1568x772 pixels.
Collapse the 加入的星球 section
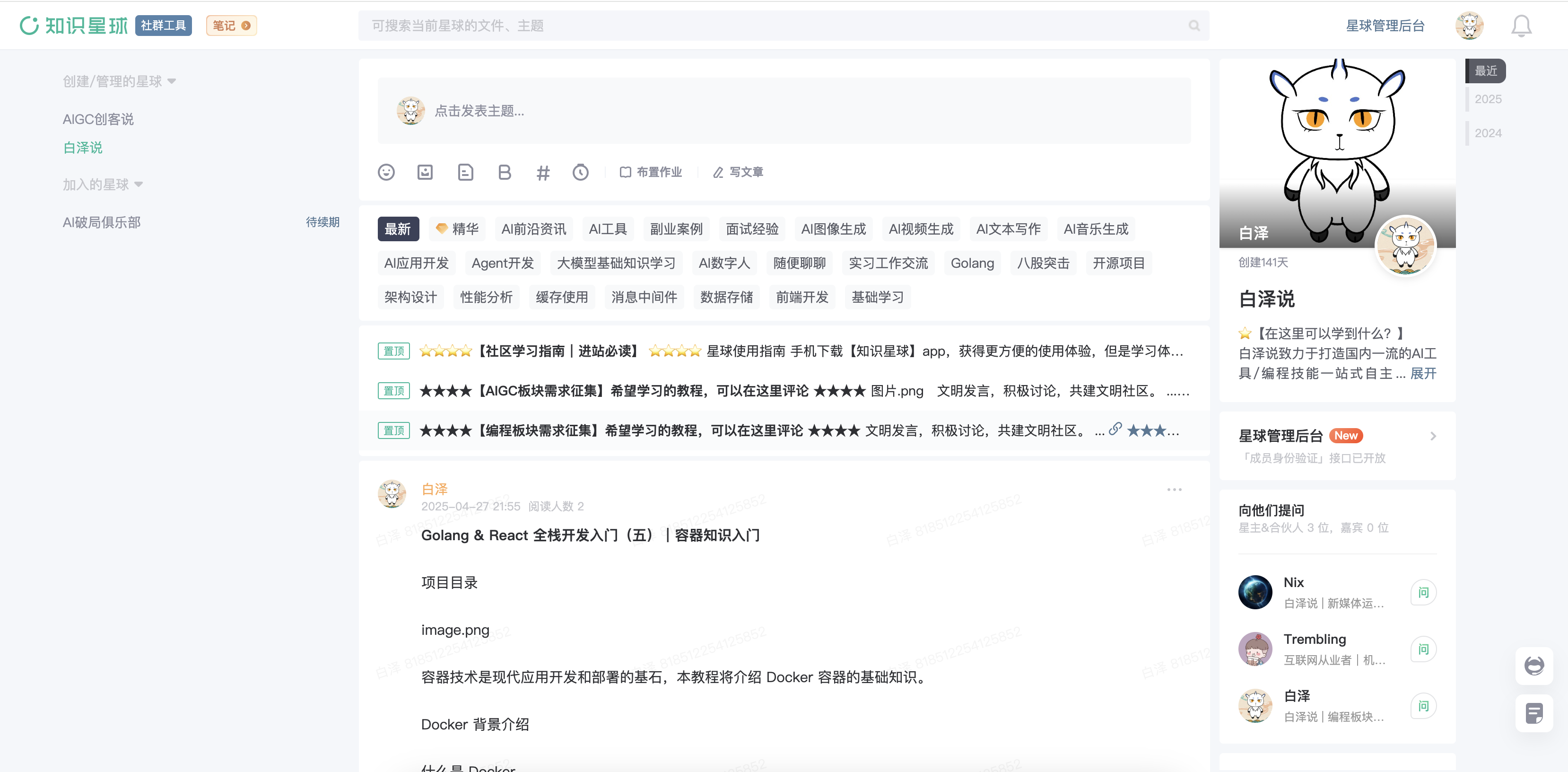click(138, 184)
